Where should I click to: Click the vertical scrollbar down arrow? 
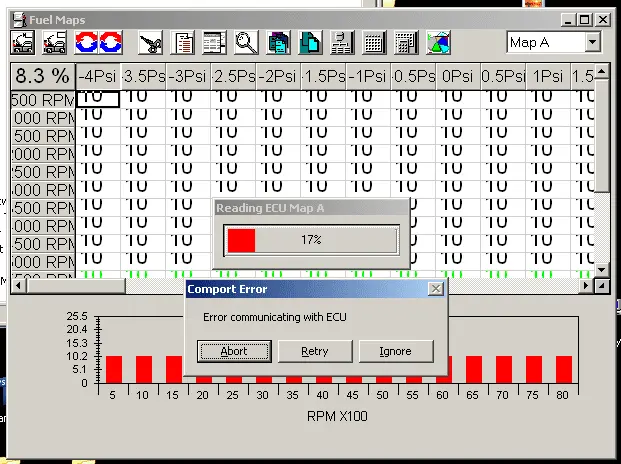point(602,270)
